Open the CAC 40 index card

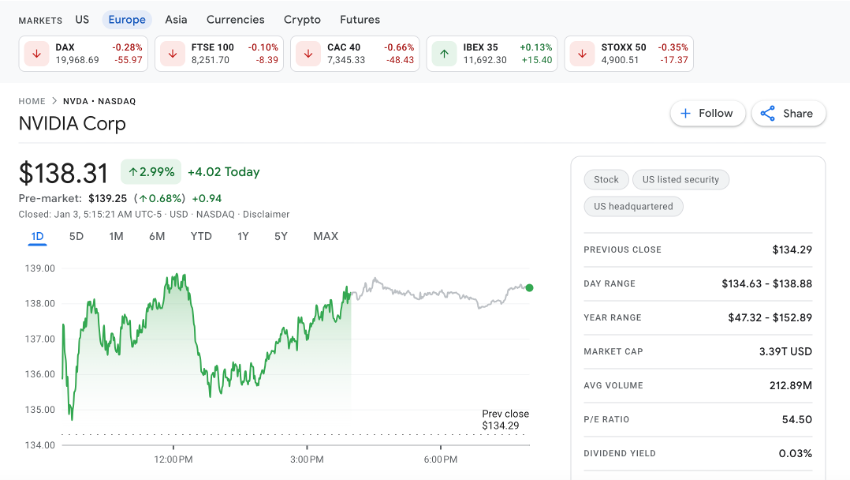point(355,54)
